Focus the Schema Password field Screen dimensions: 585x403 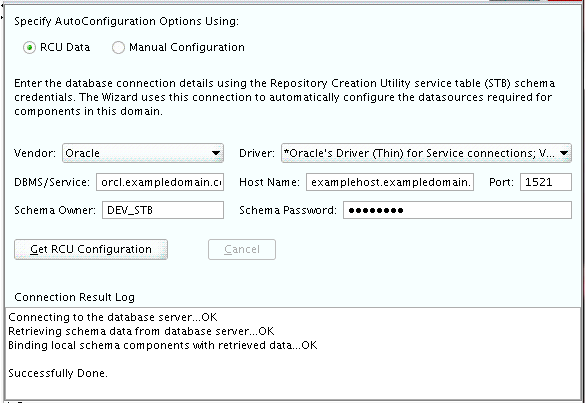(x=457, y=210)
